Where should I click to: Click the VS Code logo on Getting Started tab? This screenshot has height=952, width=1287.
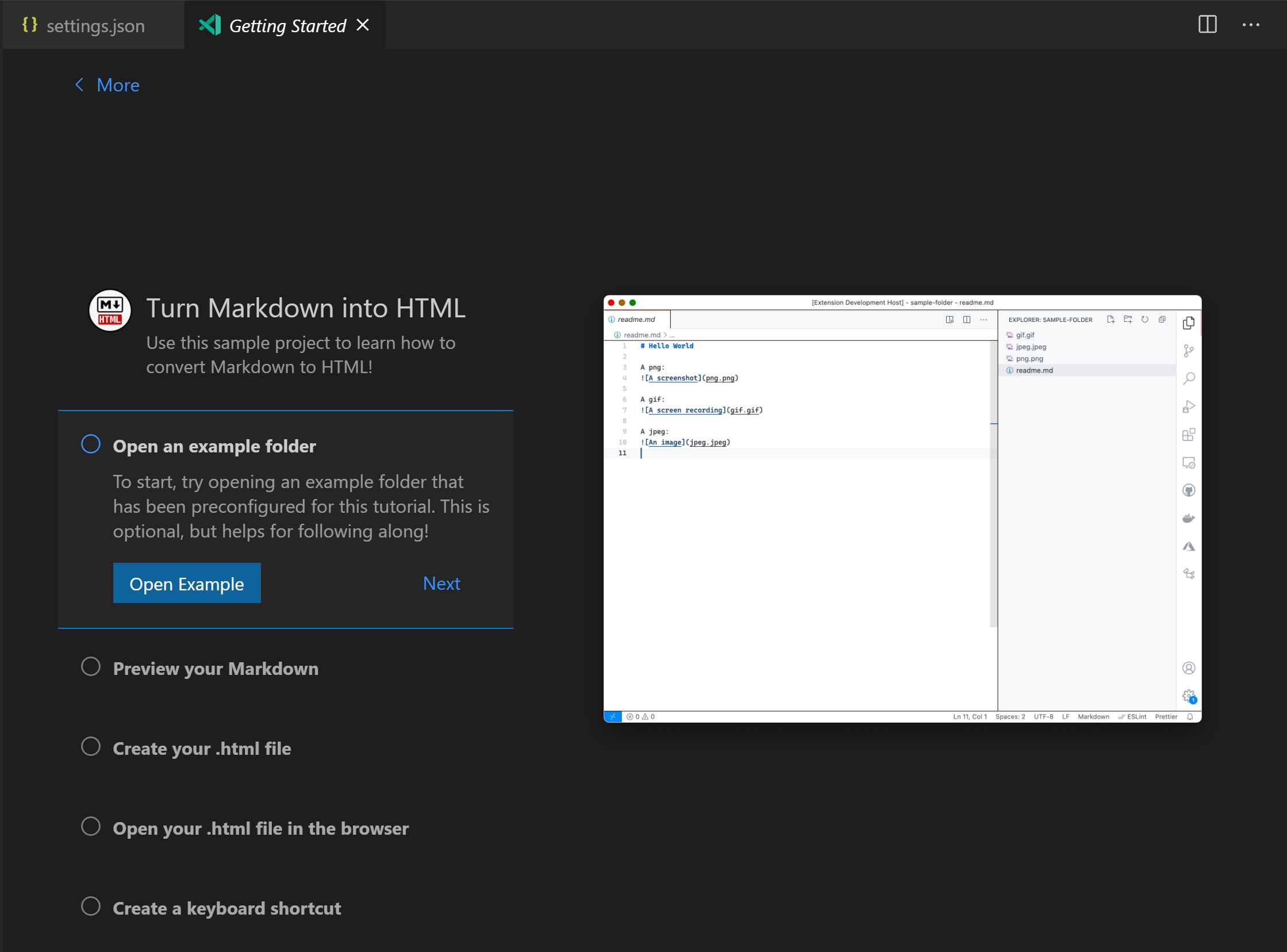point(210,25)
